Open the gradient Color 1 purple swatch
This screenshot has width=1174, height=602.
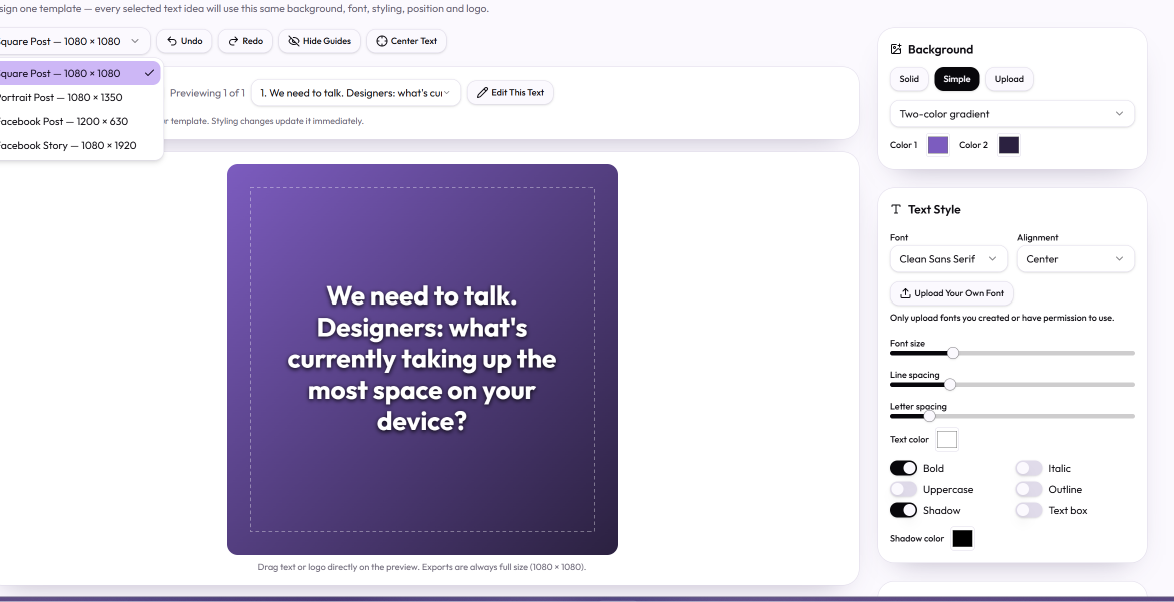point(937,145)
